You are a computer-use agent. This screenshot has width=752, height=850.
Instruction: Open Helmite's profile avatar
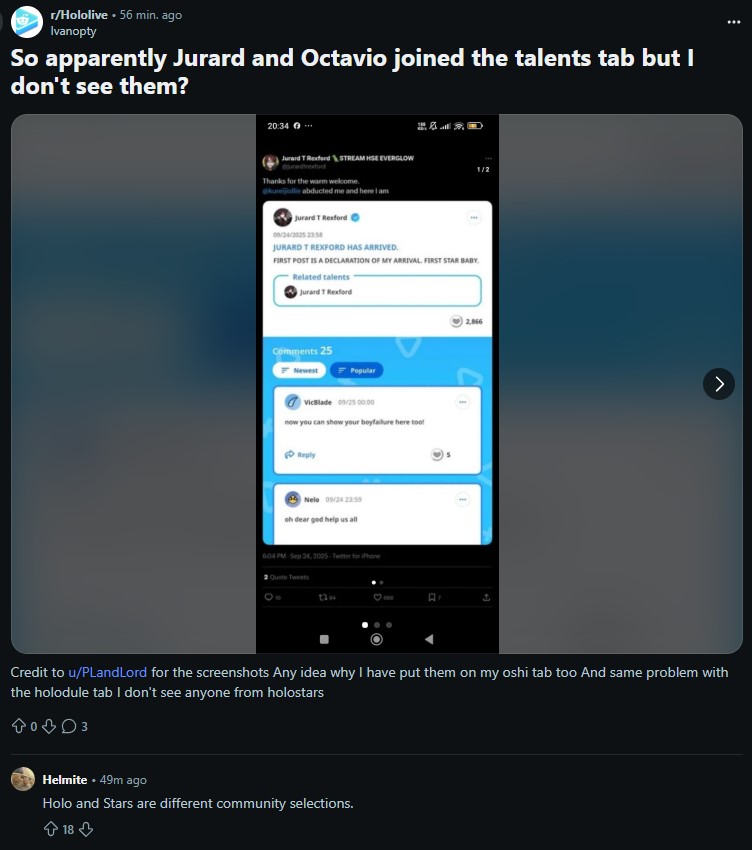23,780
